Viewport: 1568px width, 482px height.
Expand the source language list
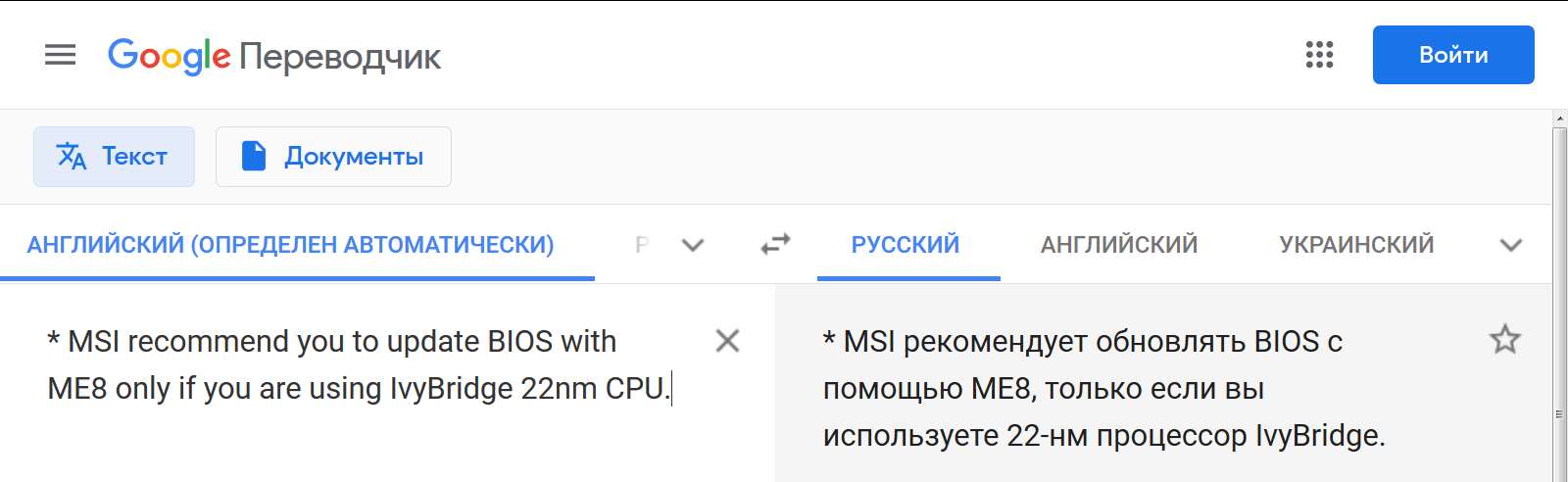click(x=693, y=245)
